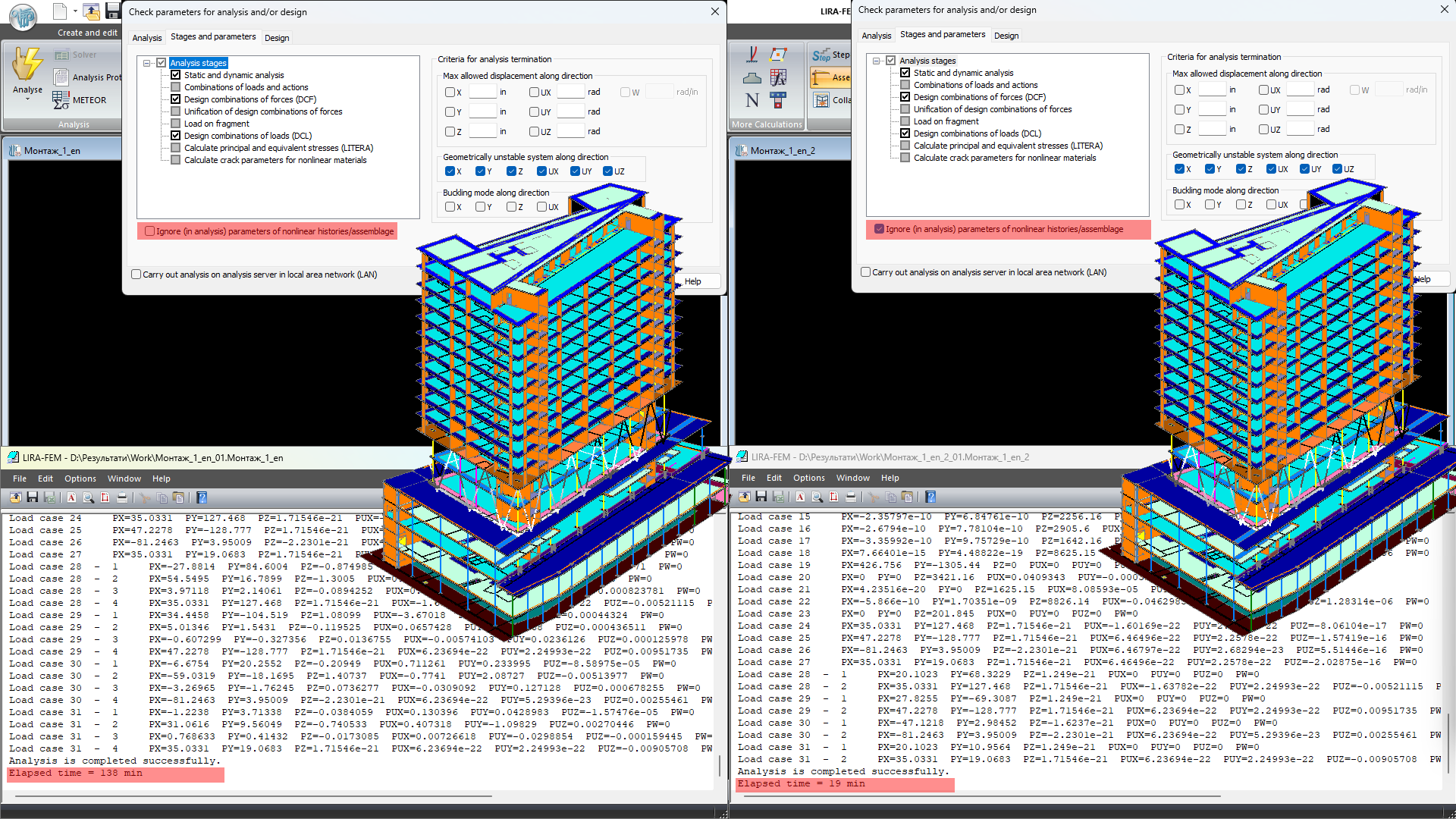Image resolution: width=1456 pixels, height=819 pixels.
Task: Open Analysis Protocol document icon
Action: point(61,77)
